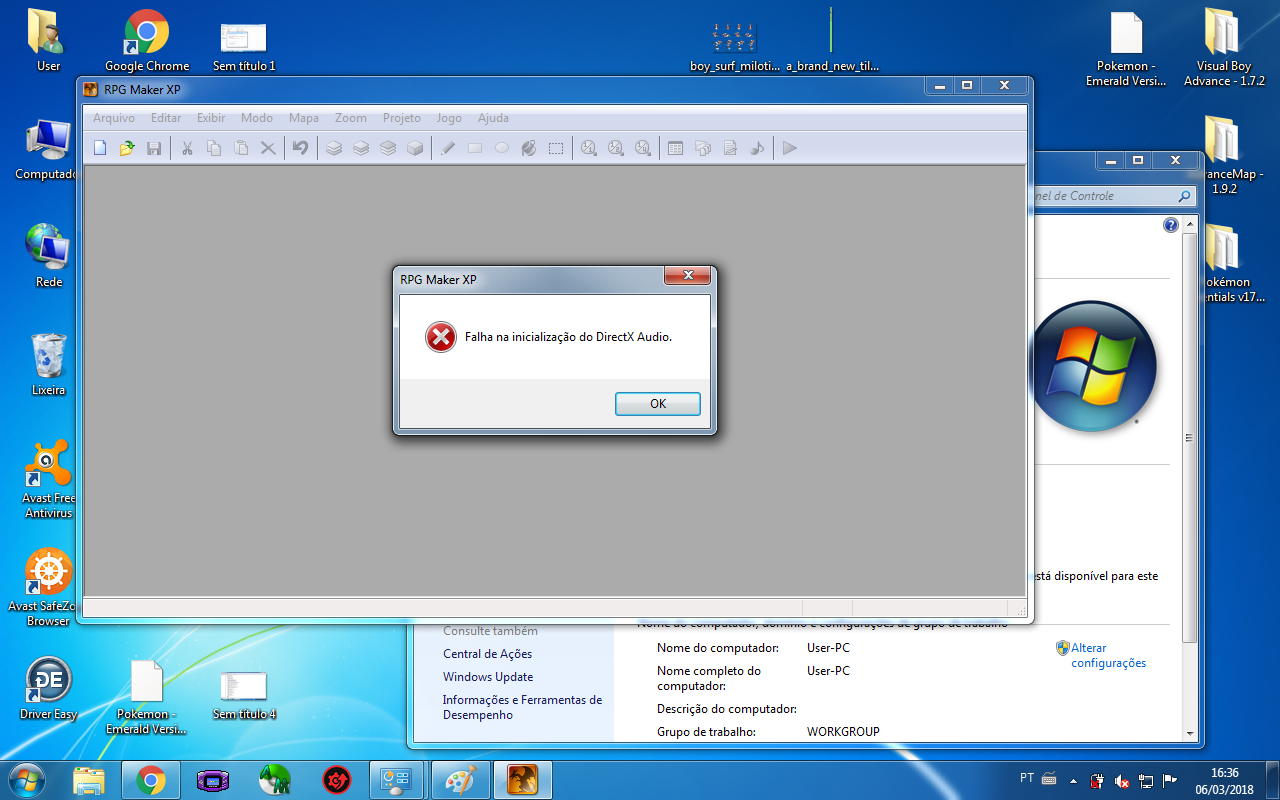The image size is (1280, 800).
Task: Select the Flood Fill tool
Action: 529,148
